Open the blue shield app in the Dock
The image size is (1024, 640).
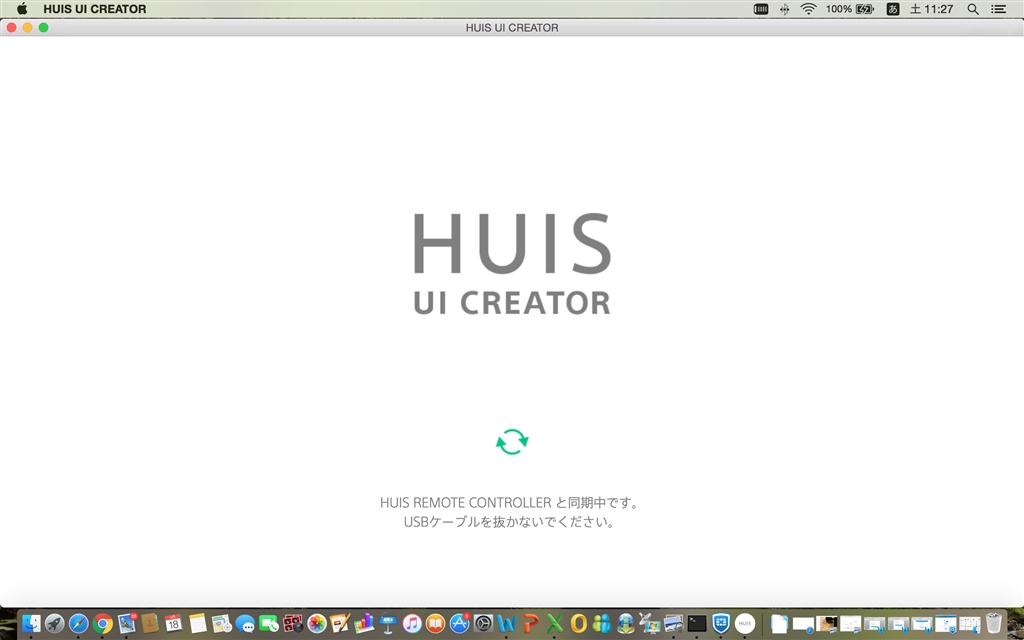pos(721,624)
